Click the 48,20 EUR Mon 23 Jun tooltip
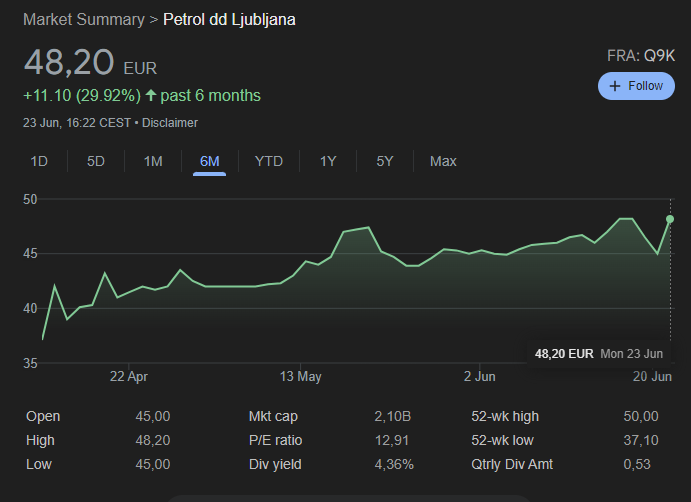This screenshot has height=502, width=691. pyautogui.click(x=599, y=354)
